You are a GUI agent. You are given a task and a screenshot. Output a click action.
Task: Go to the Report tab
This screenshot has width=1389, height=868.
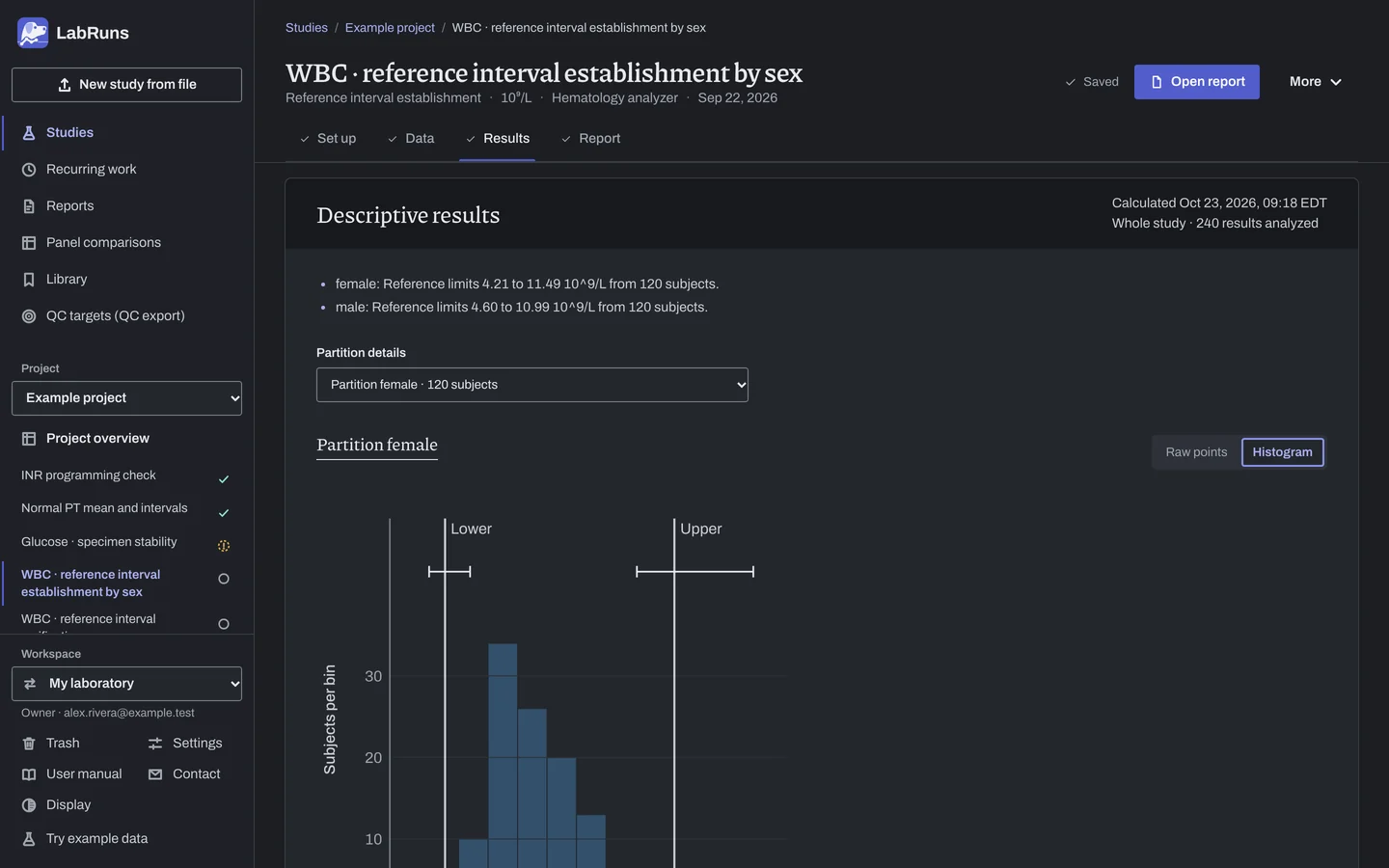pyautogui.click(x=590, y=139)
